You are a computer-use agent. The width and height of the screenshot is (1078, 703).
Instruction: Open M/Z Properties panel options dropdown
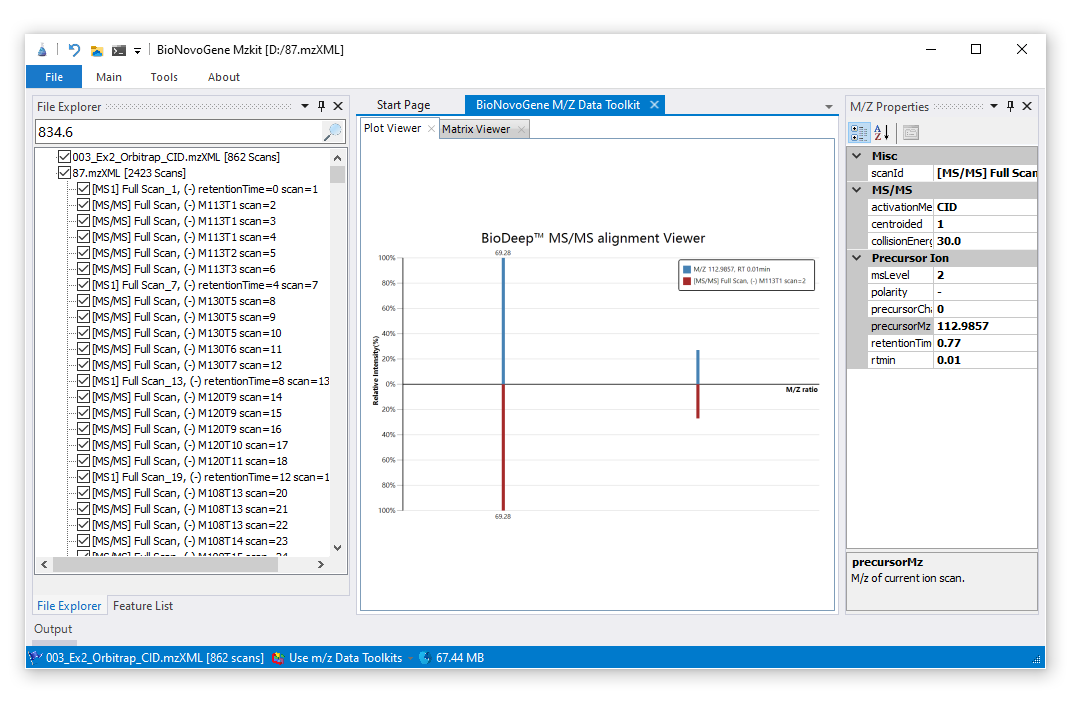click(x=993, y=106)
